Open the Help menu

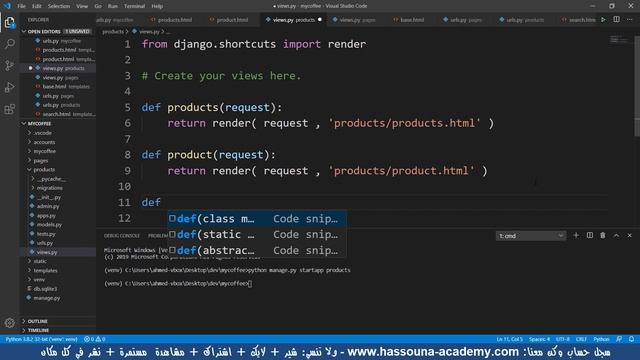(157, 6)
